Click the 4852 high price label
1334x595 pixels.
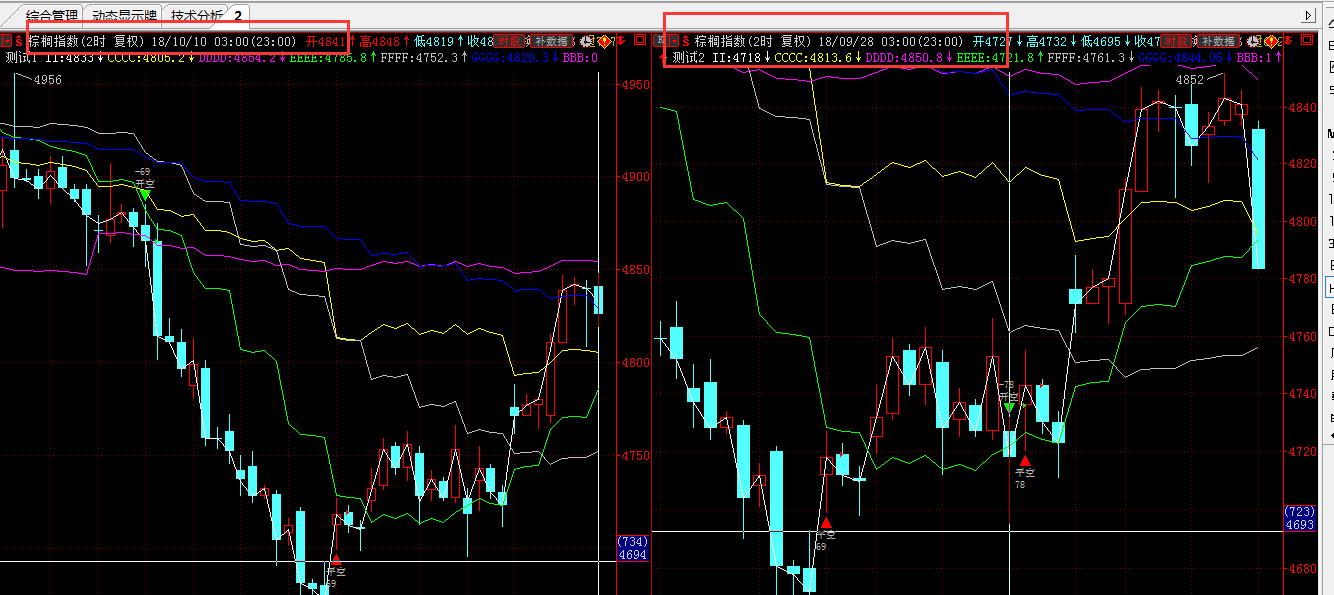point(1190,80)
